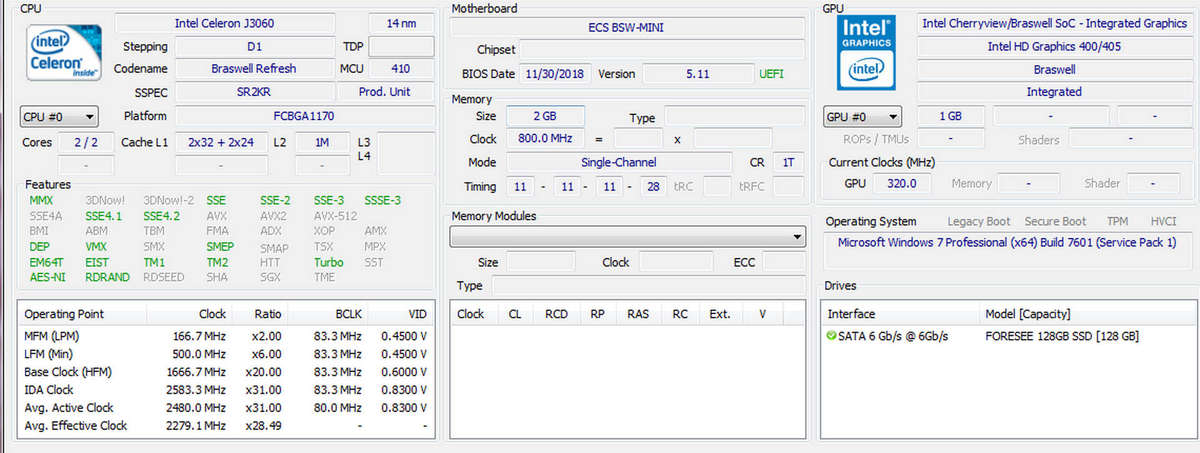1200x453 pixels.
Task: Click the memory size 2 GB field
Action: pyautogui.click(x=545, y=117)
